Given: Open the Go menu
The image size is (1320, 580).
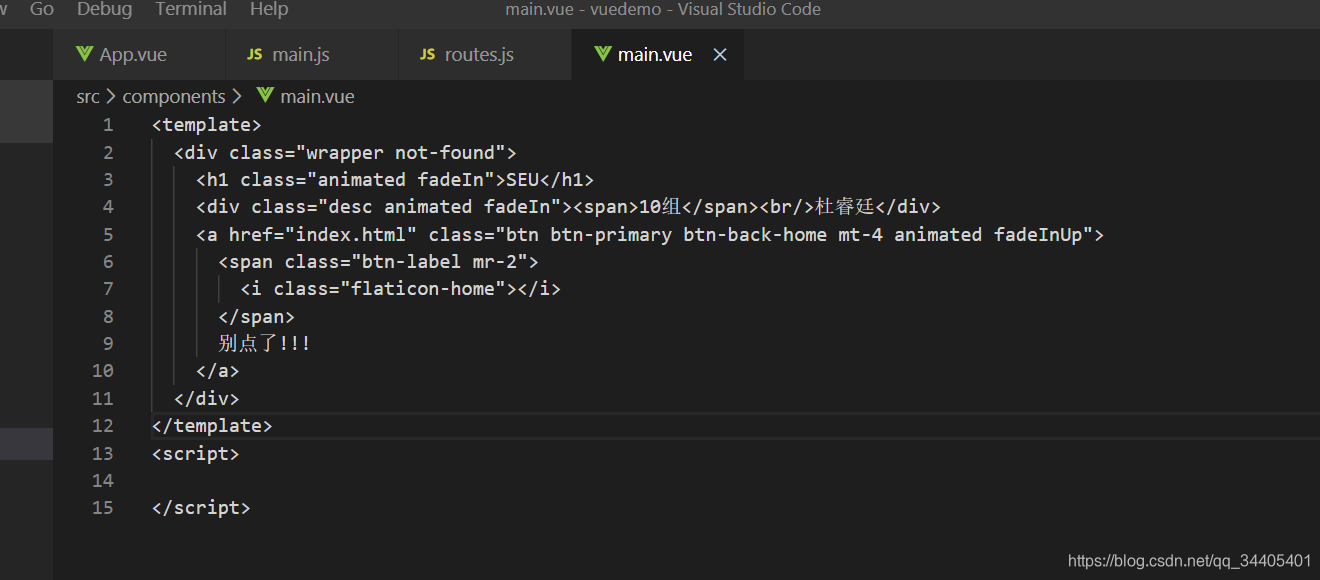Looking at the screenshot, I should click(42, 9).
